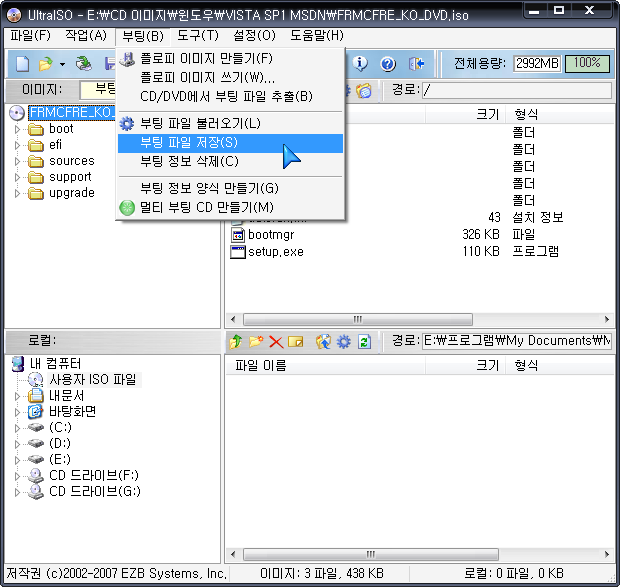Click the local panel blue gear icon
This screenshot has width=620, height=587.
(x=343, y=342)
